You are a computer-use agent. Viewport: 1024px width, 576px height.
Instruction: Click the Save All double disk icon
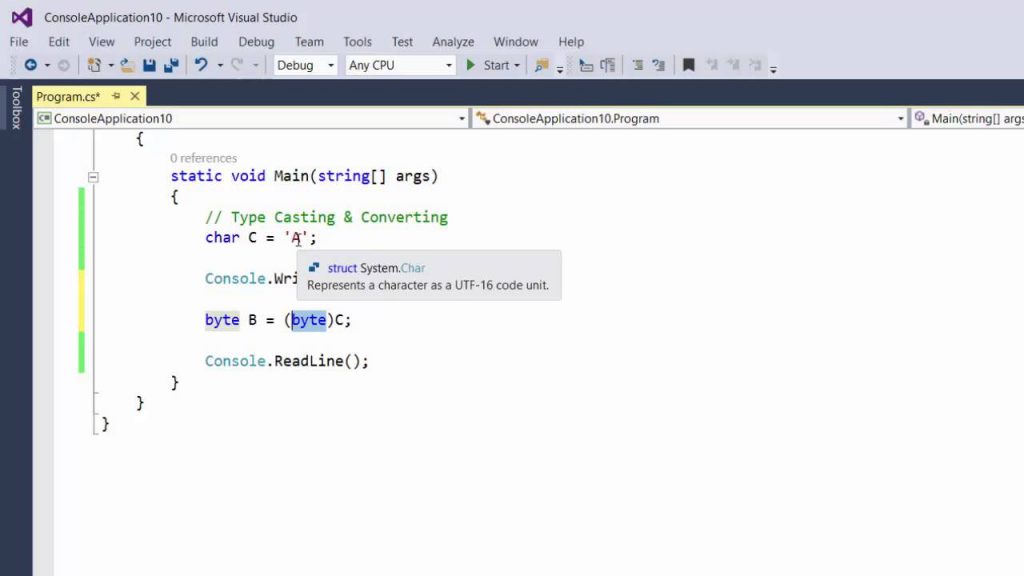point(172,65)
